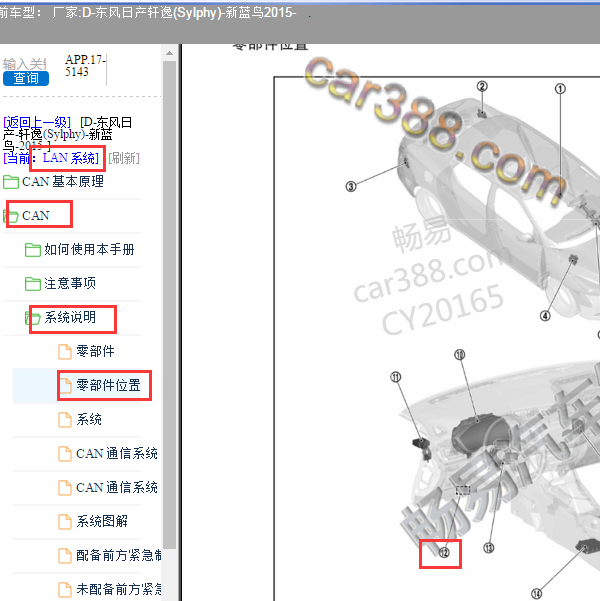
Task: Open the 零部件 page
Action: tap(95, 351)
